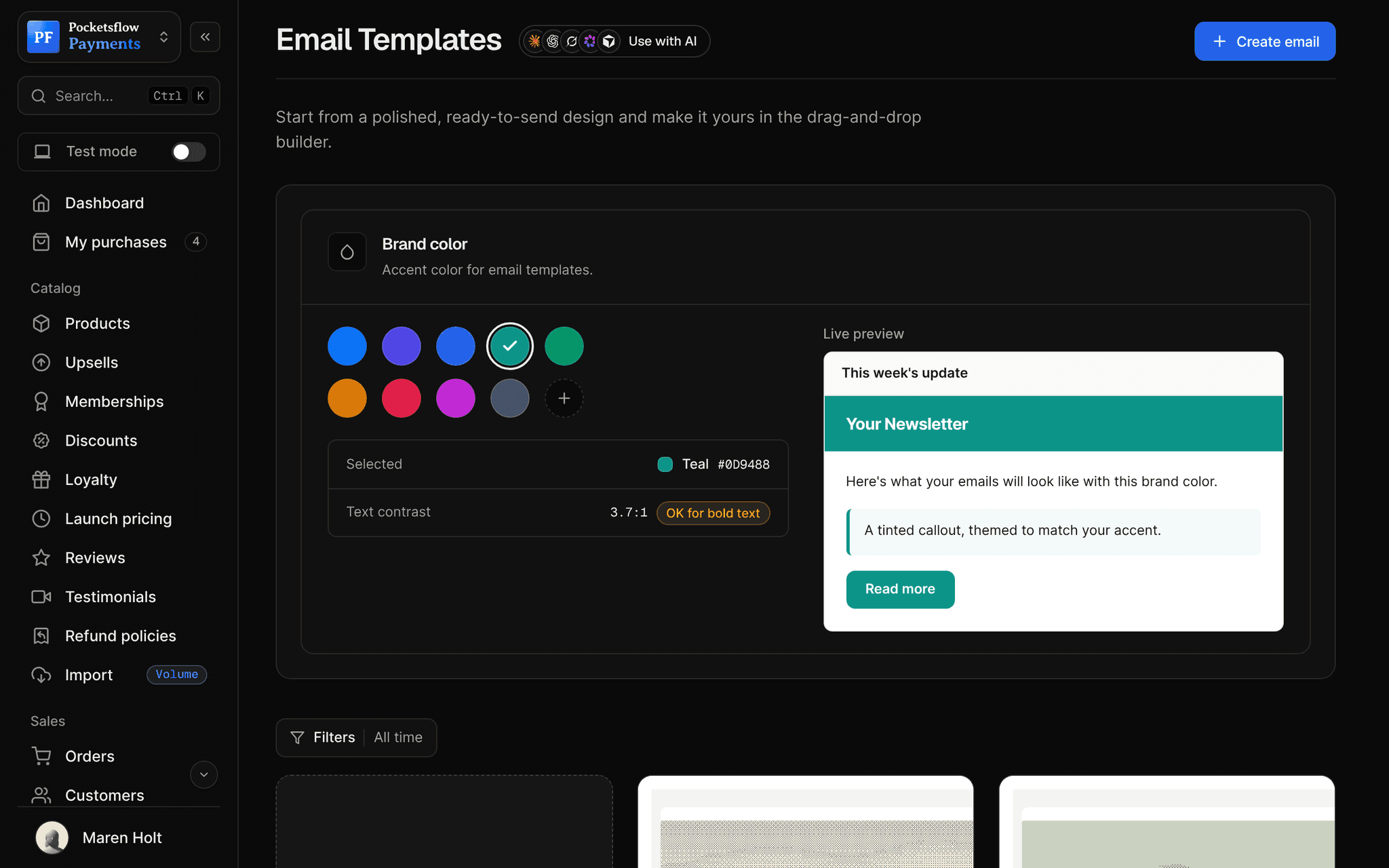The width and height of the screenshot is (1389, 868).
Task: Click the Launch pricing clock icon
Action: 41,519
